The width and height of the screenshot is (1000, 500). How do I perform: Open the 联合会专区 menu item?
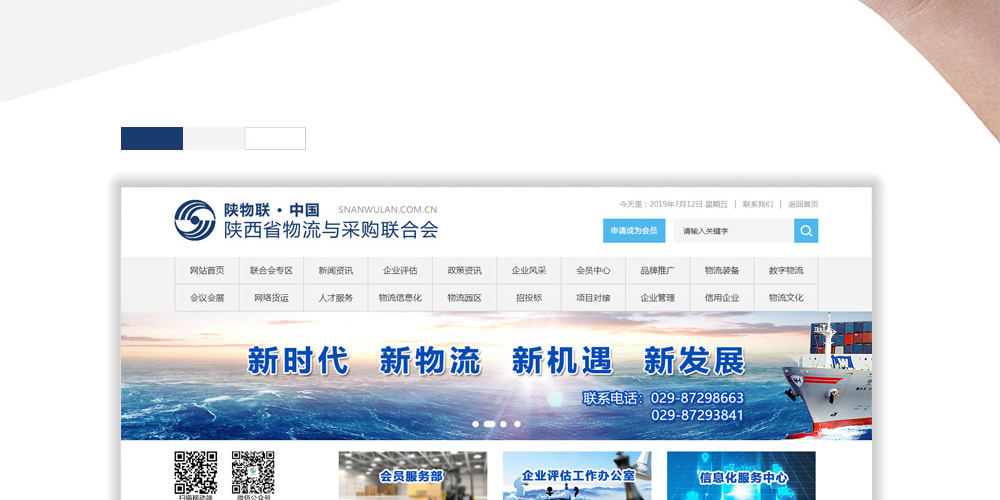[272, 270]
